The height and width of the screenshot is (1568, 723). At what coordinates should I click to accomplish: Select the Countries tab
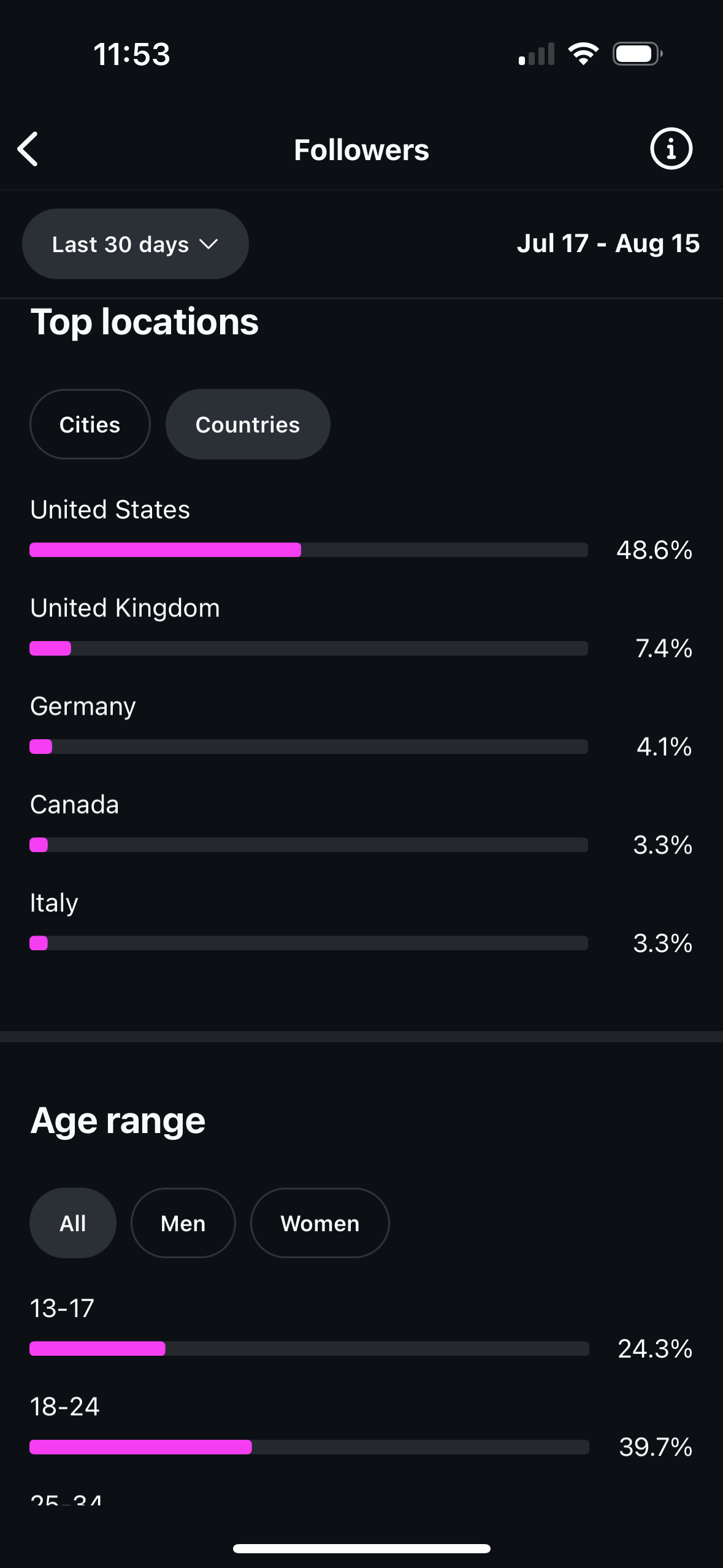coord(248,425)
